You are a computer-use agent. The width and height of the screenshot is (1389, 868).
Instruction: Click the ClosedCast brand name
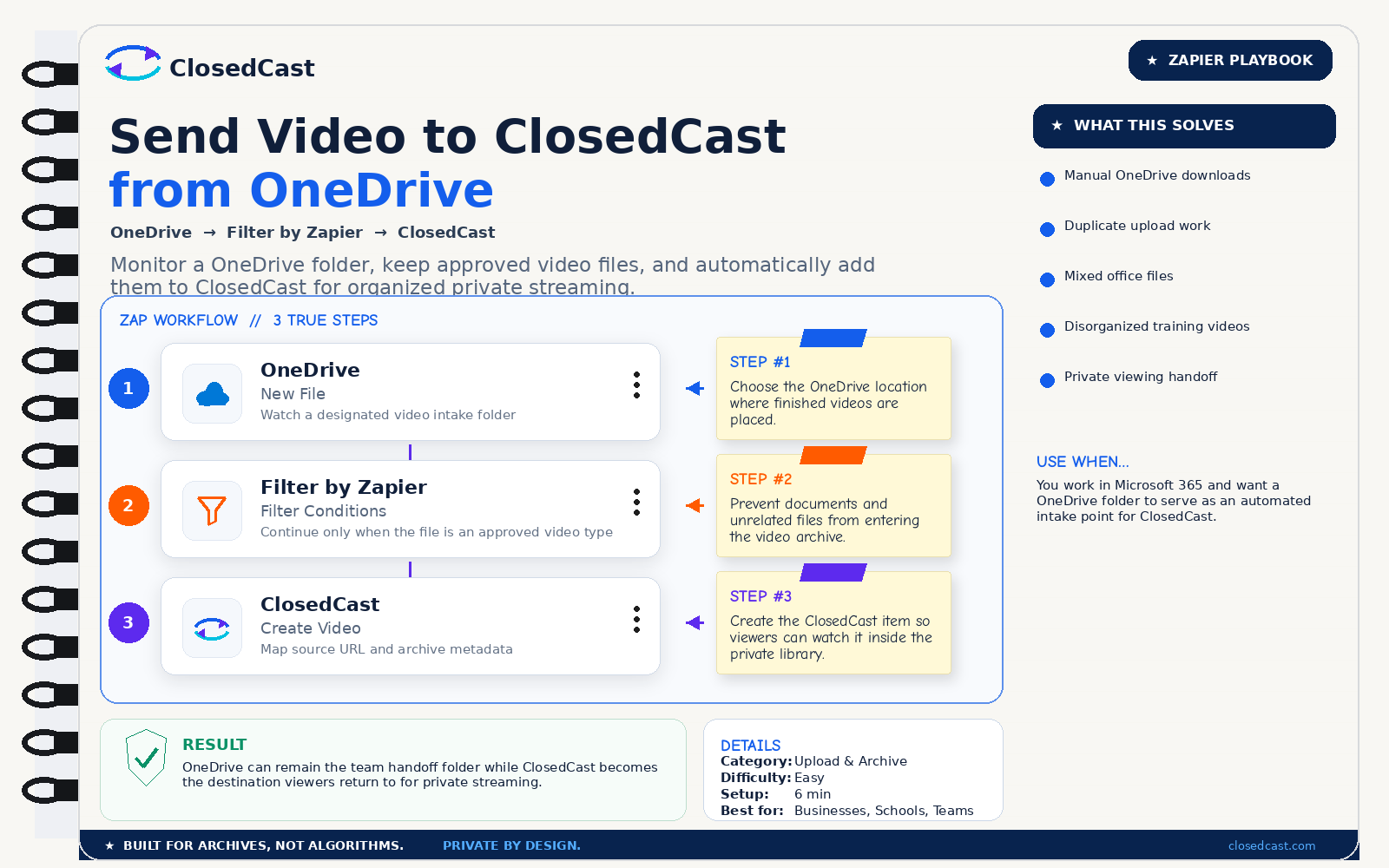pyautogui.click(x=242, y=68)
